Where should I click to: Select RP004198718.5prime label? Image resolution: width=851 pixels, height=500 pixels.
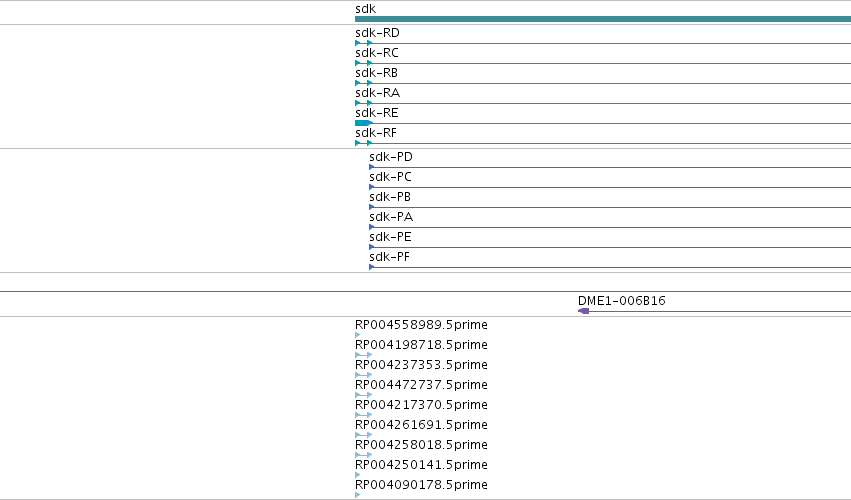click(421, 345)
